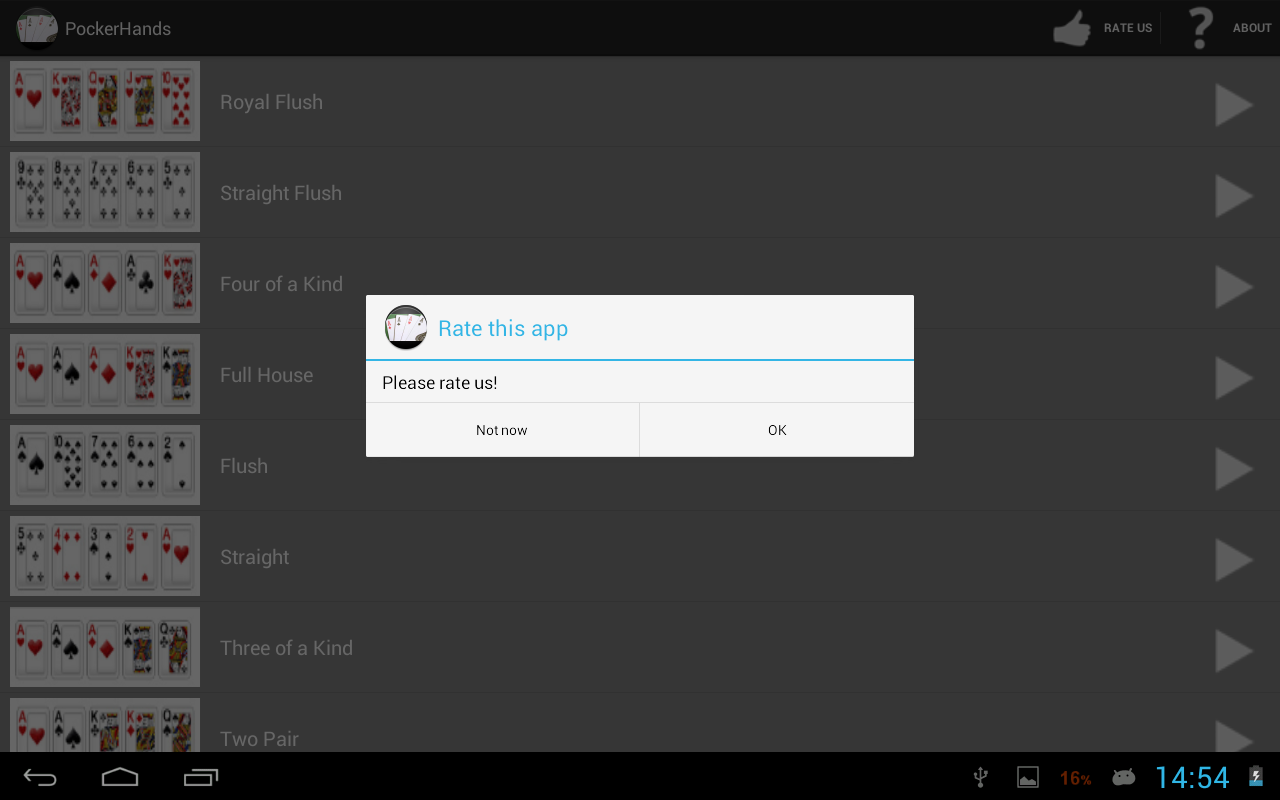The width and height of the screenshot is (1280, 800).
Task: Tap the 14:54 clock
Action: [1192, 777]
